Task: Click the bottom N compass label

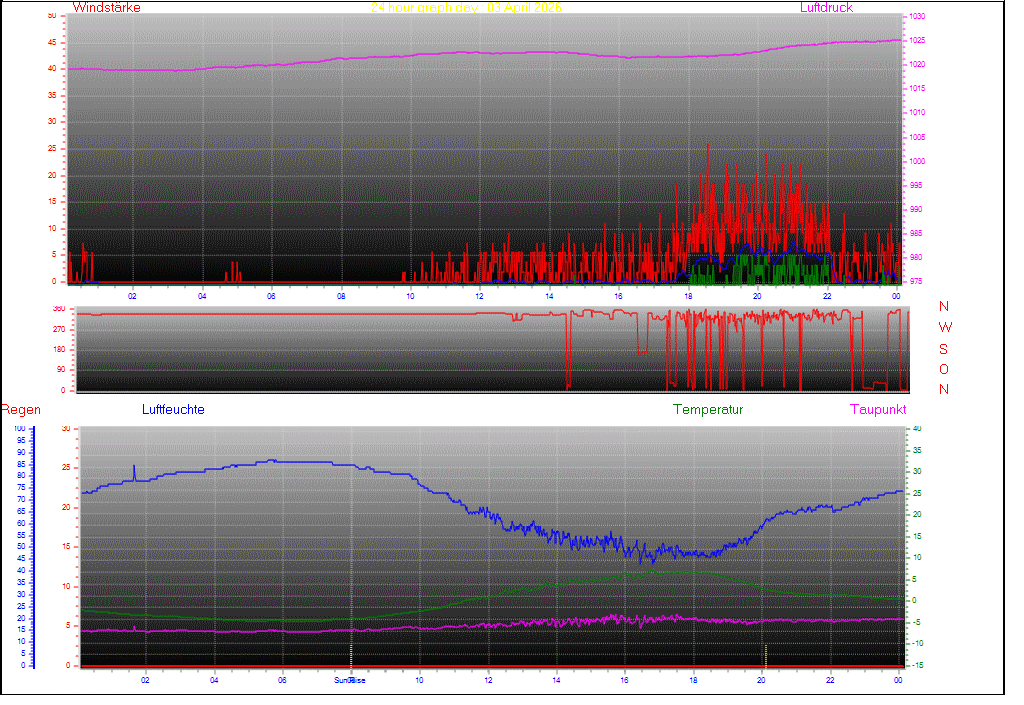Action: click(x=944, y=390)
